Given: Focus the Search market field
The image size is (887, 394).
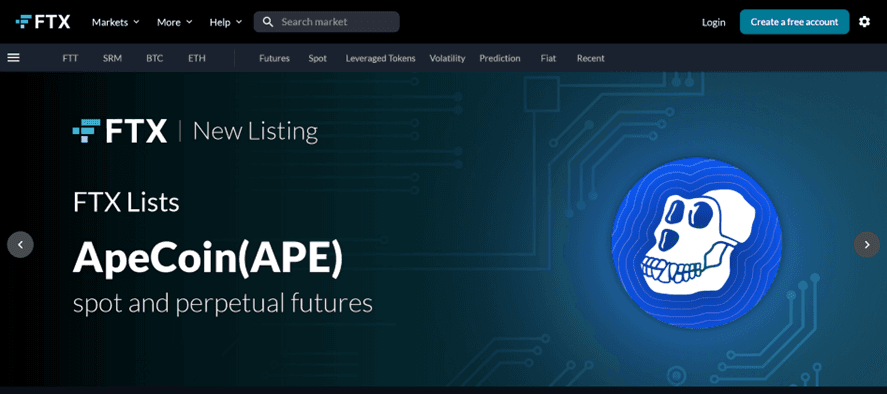Looking at the screenshot, I should coord(327,22).
